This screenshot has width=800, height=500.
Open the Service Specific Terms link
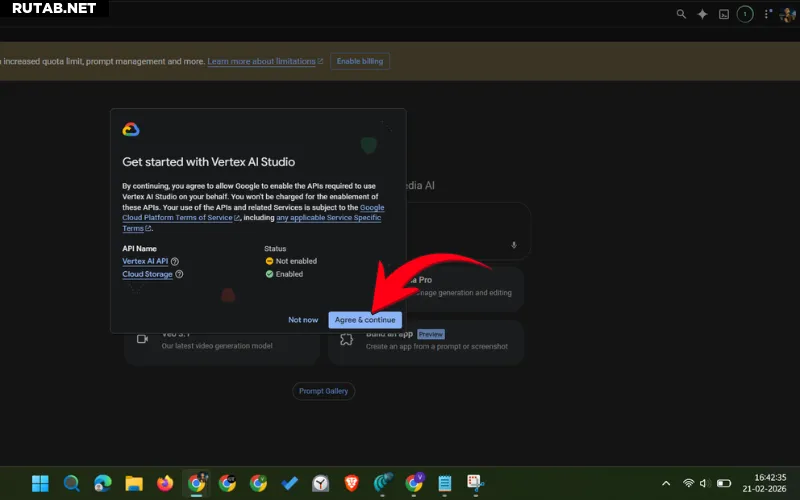[328, 217]
